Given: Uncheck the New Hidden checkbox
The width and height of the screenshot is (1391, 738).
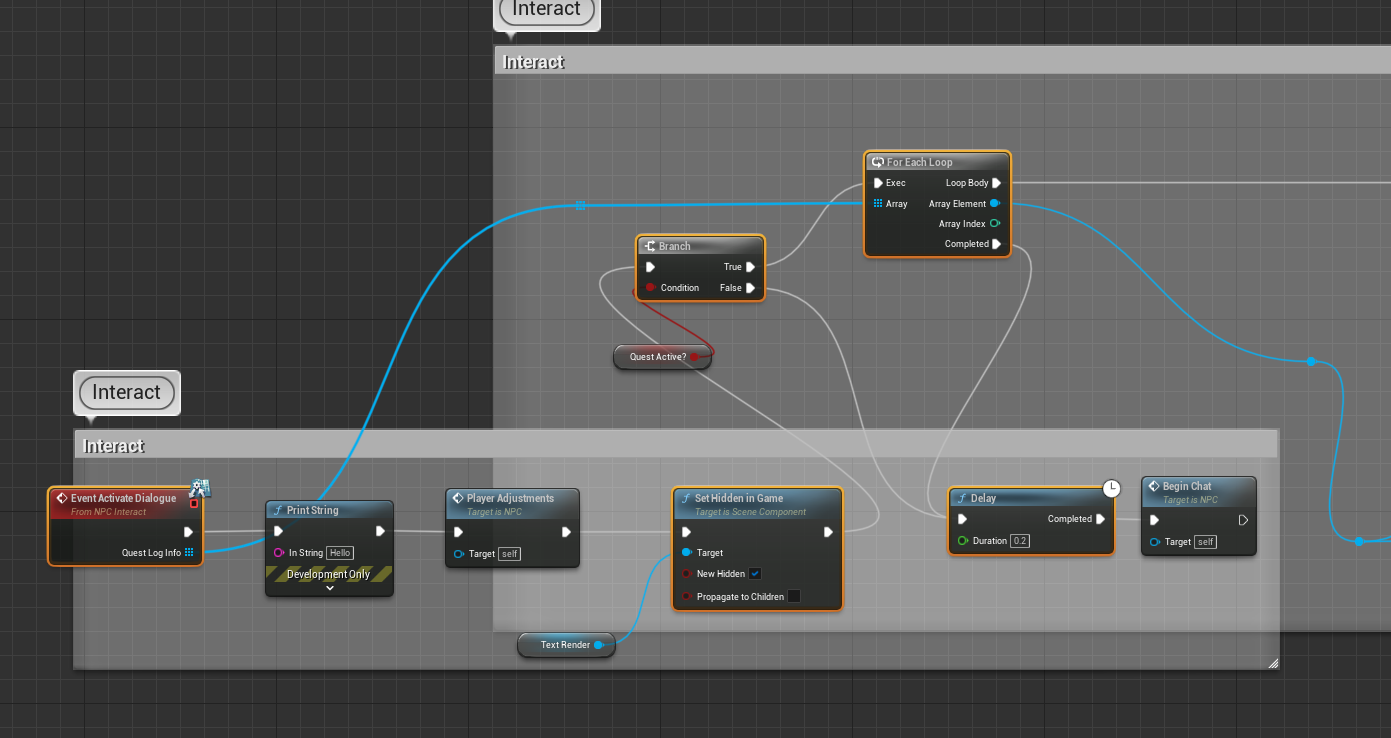Looking at the screenshot, I should click(755, 574).
